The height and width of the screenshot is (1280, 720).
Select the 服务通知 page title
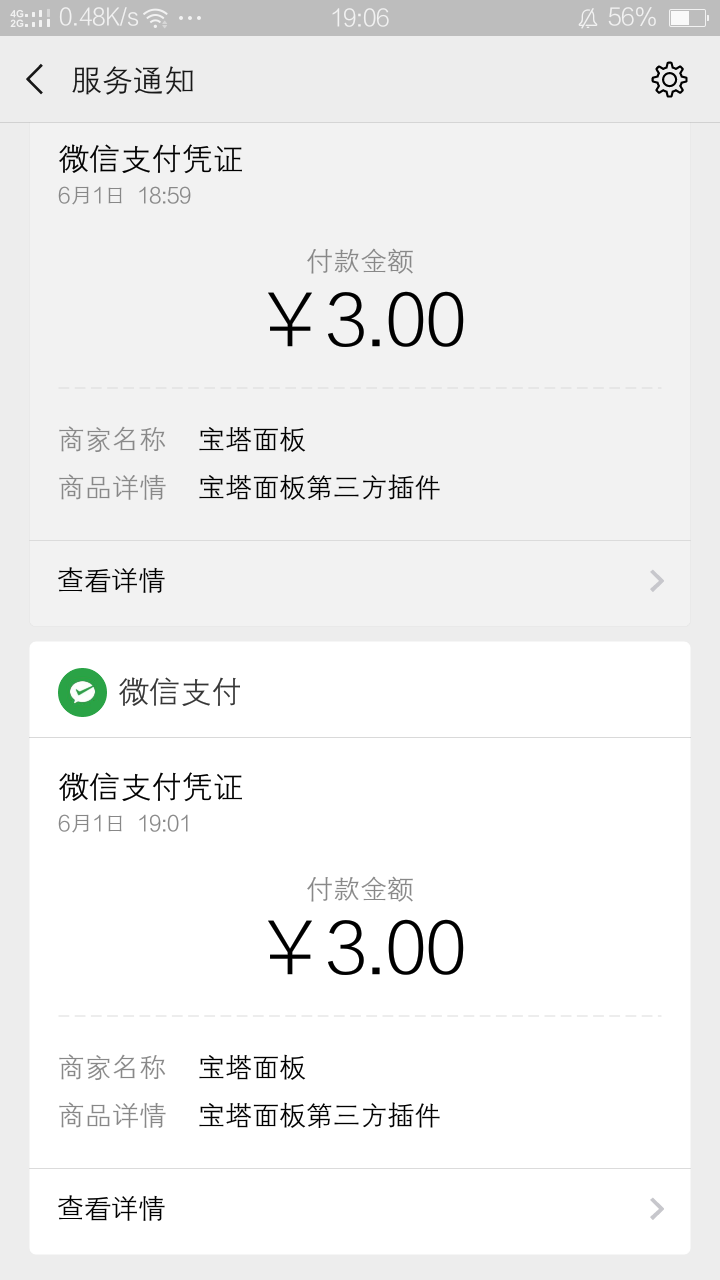pyautogui.click(x=132, y=80)
